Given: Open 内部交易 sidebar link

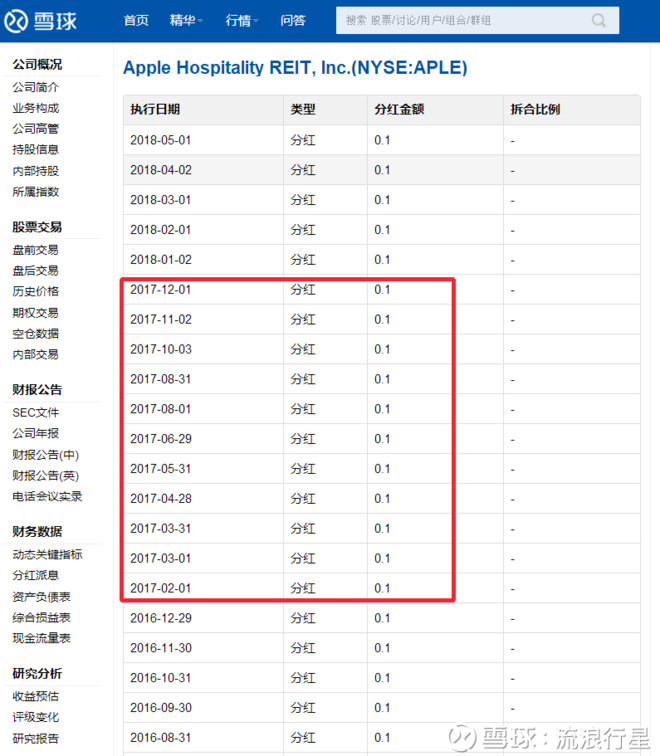Looking at the screenshot, I should [x=36, y=354].
